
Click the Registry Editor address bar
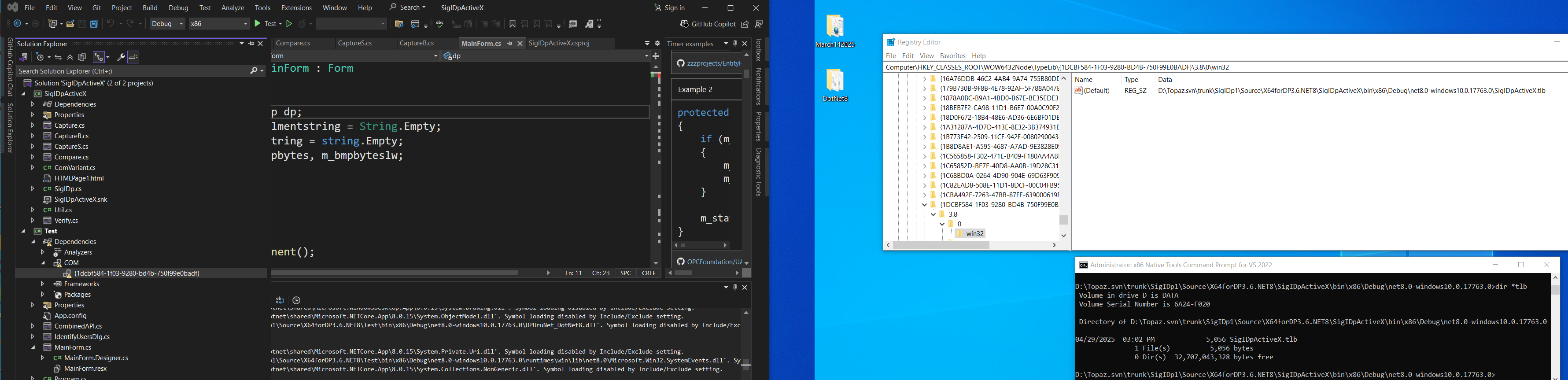(x=1225, y=67)
